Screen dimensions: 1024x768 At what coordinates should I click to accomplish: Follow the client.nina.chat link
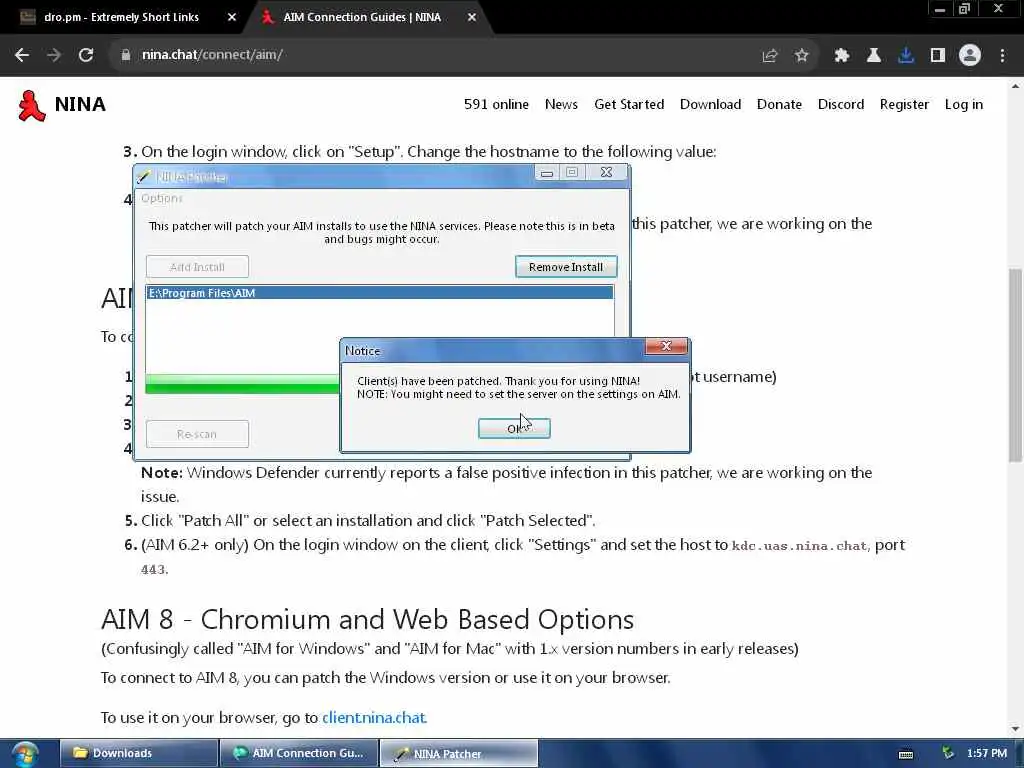[374, 718]
